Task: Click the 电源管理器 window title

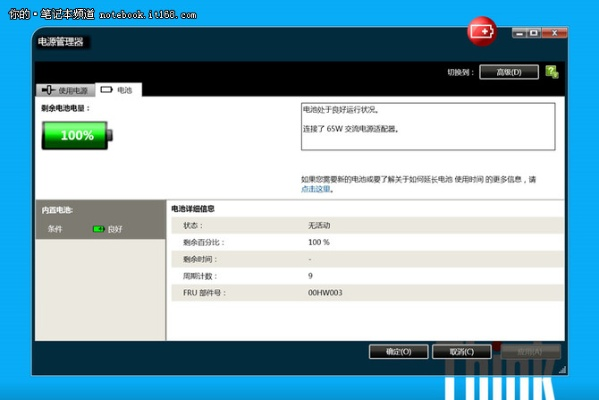Action: (x=61, y=42)
